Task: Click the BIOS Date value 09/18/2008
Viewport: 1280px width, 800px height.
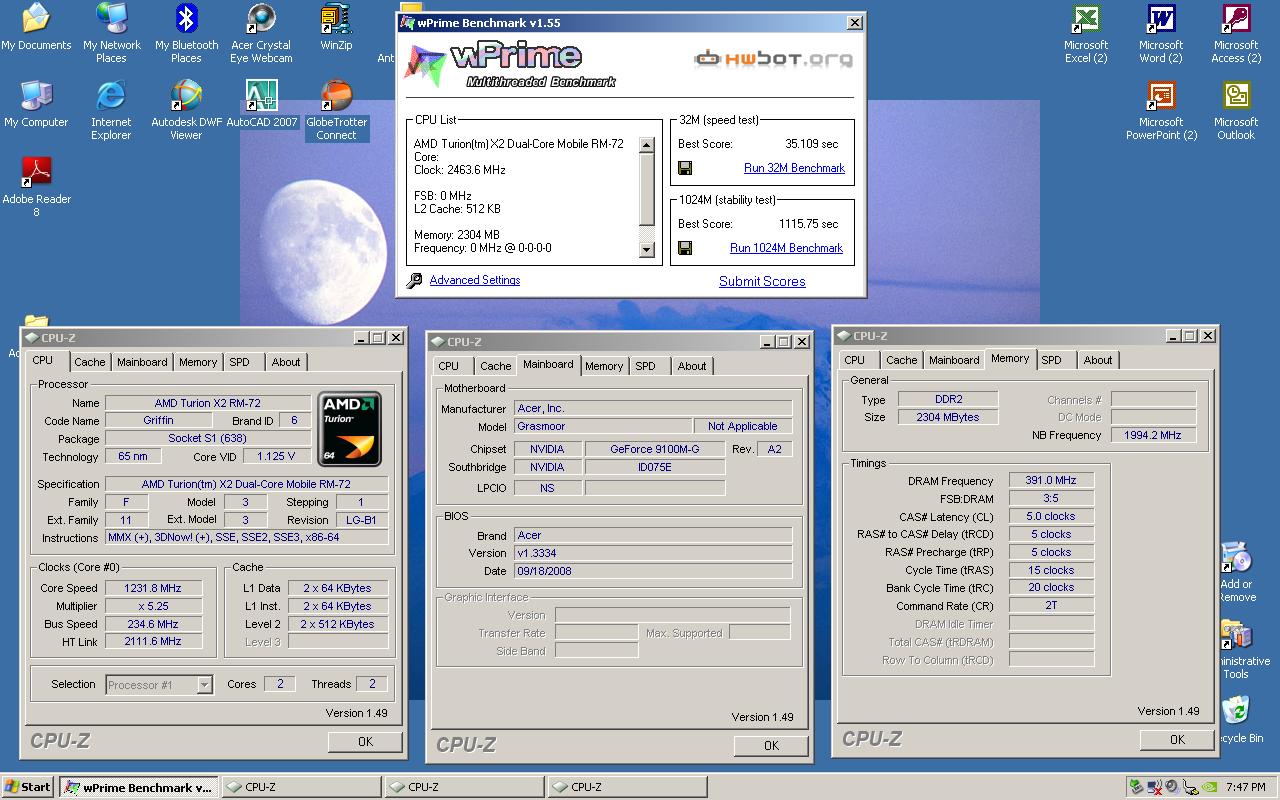Action: (x=653, y=571)
